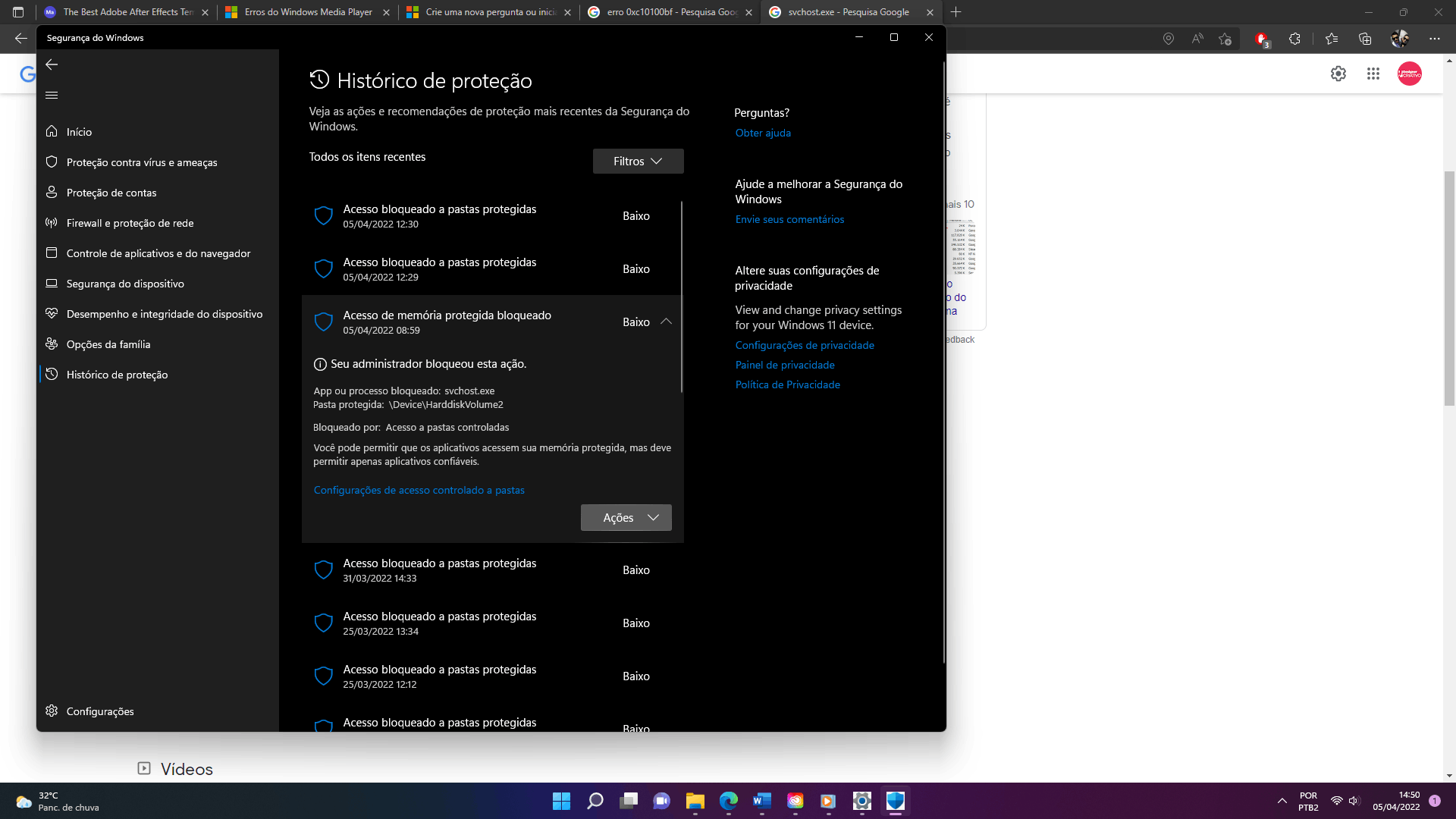Open browser extensions puzzle icon

point(1294,39)
